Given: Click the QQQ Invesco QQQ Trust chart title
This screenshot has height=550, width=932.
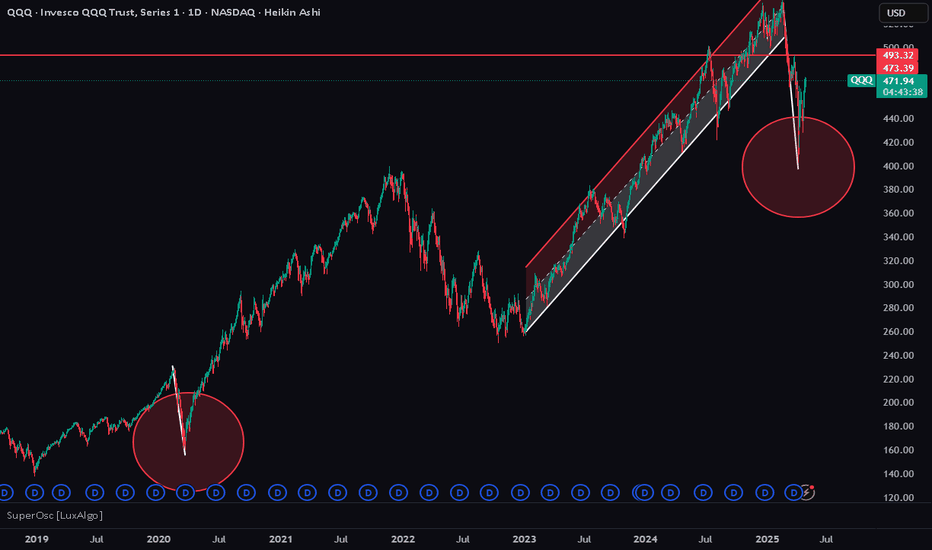Looking at the screenshot, I should coord(163,12).
